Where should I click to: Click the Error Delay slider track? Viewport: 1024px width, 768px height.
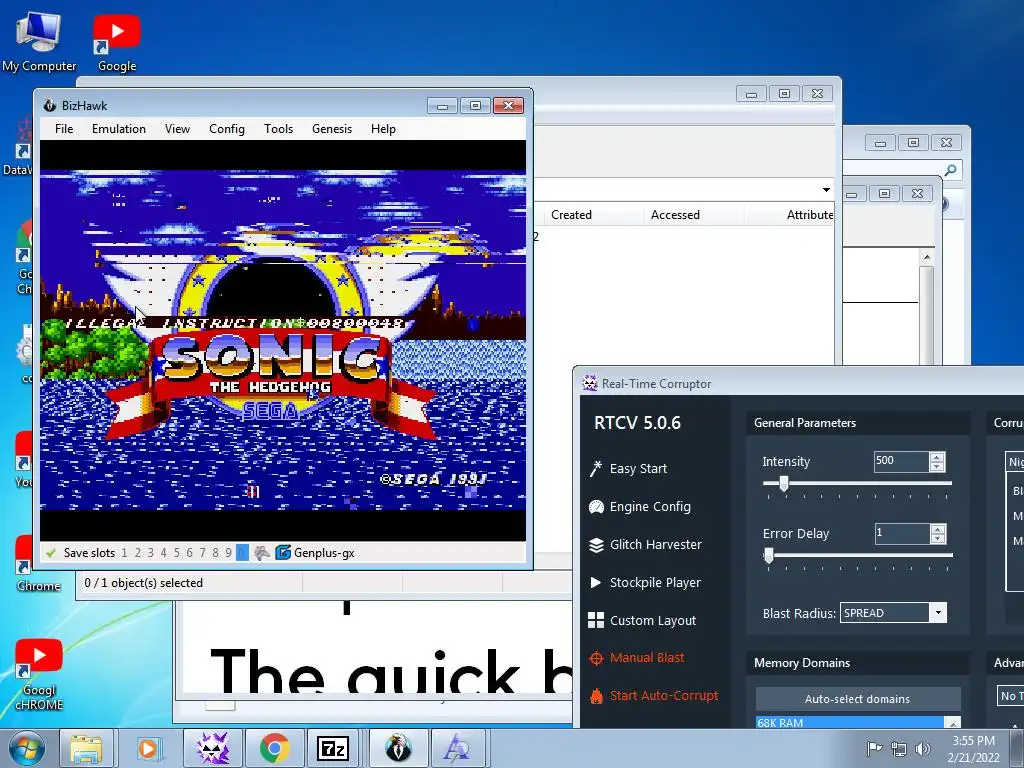point(857,555)
